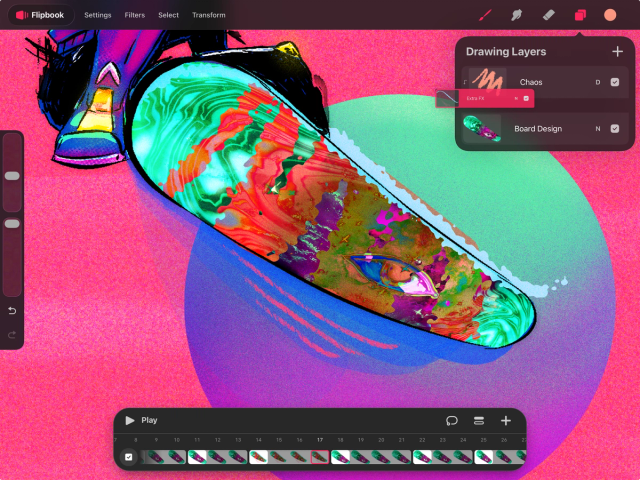Select the Brush paint tool
The width and height of the screenshot is (640, 480).
pyautogui.click(x=484, y=15)
